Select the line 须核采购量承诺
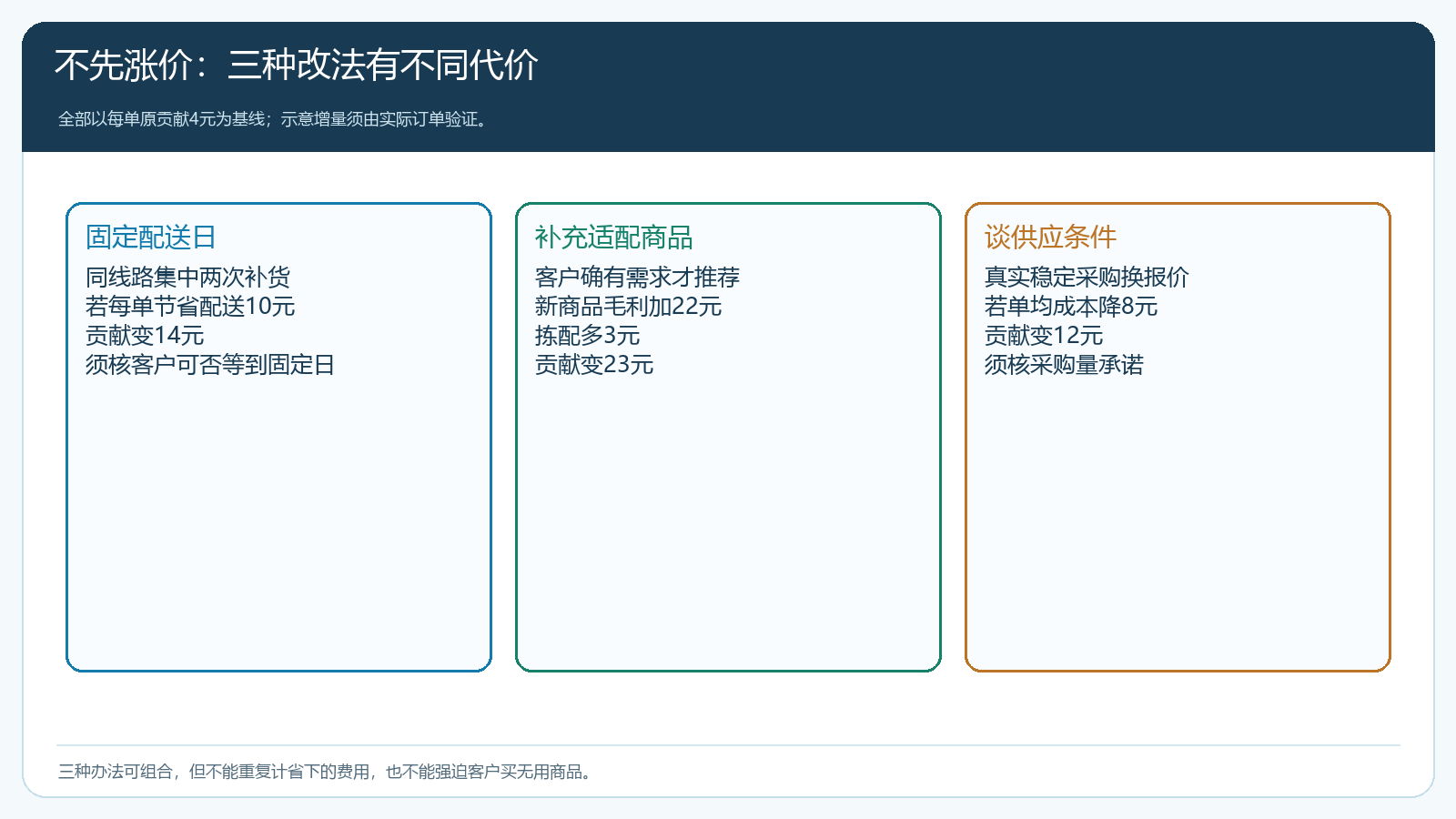 [1065, 364]
